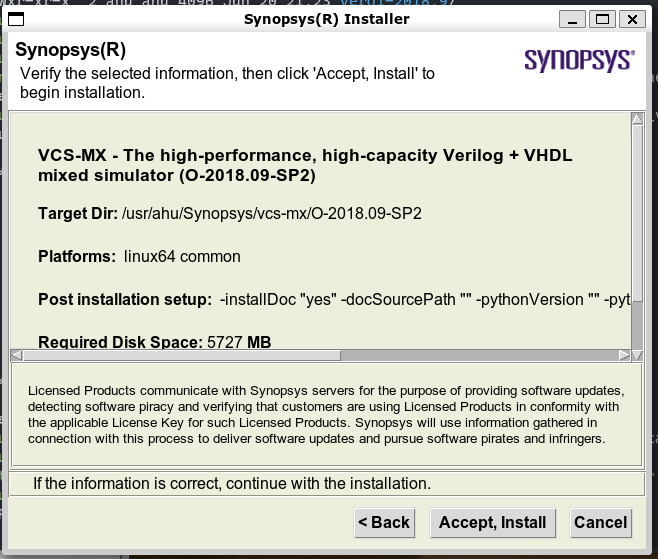658x559 pixels.
Task: Click the Accept, Install button
Action: coord(493,522)
